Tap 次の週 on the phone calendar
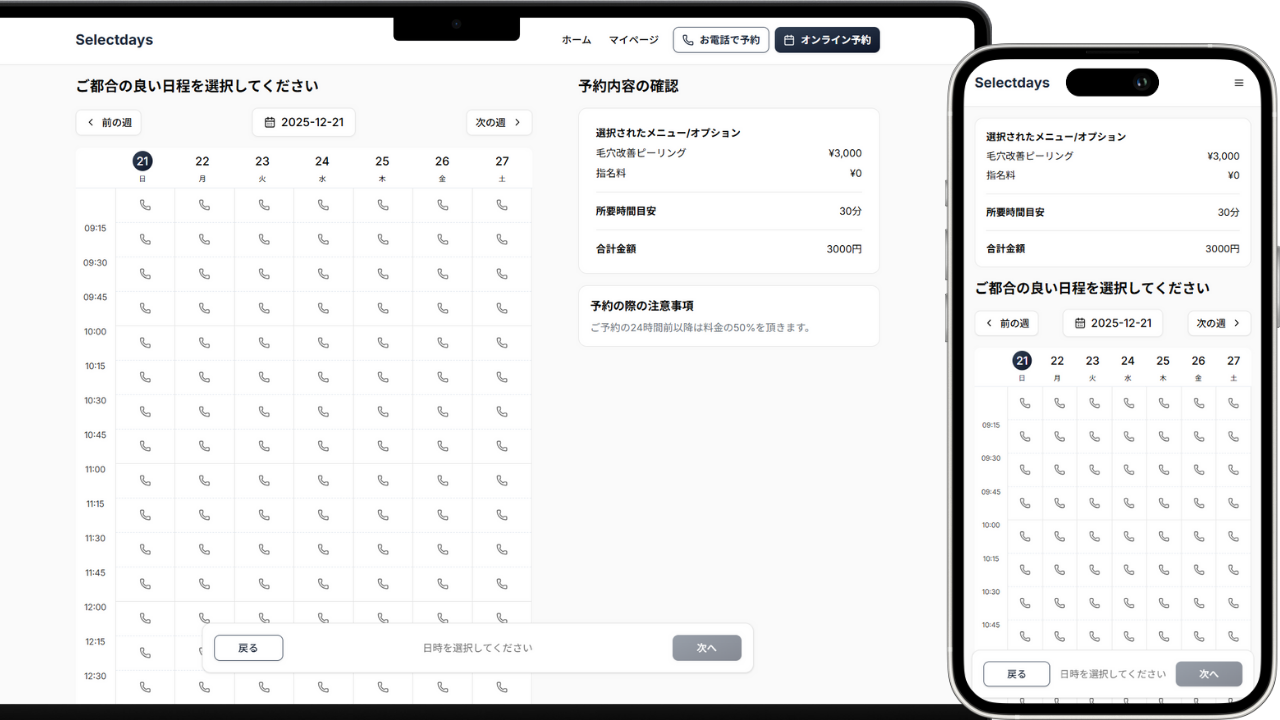1280x720 pixels. pos(1219,323)
